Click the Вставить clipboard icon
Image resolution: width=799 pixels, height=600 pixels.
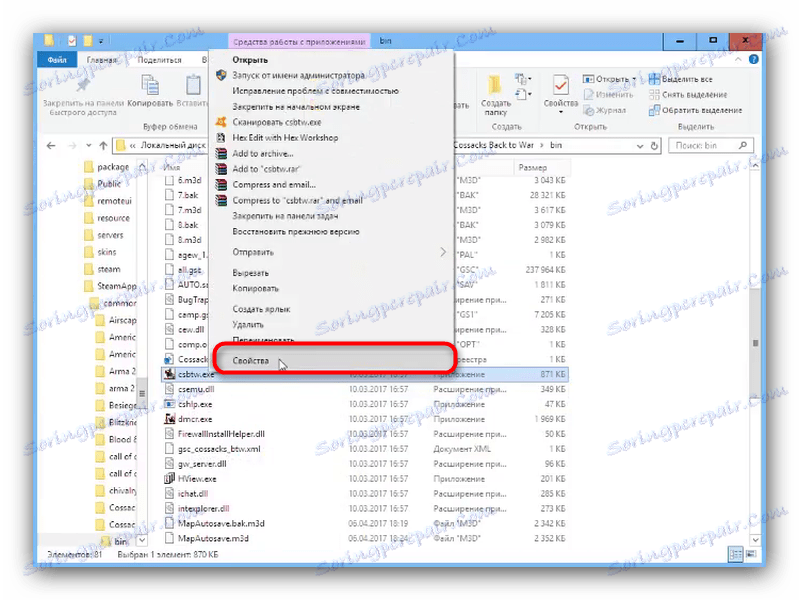193,85
